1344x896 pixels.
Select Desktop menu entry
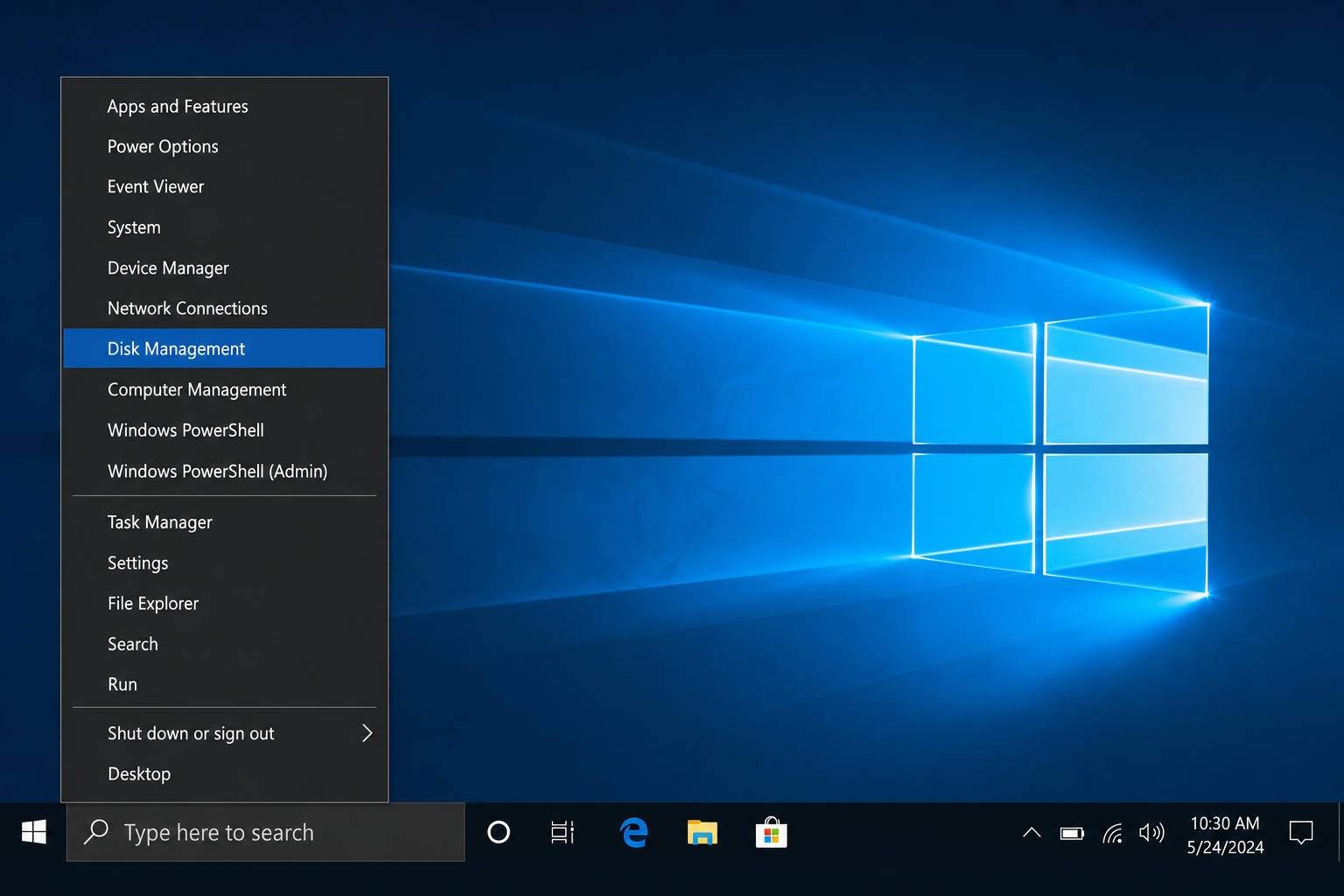[225, 774]
